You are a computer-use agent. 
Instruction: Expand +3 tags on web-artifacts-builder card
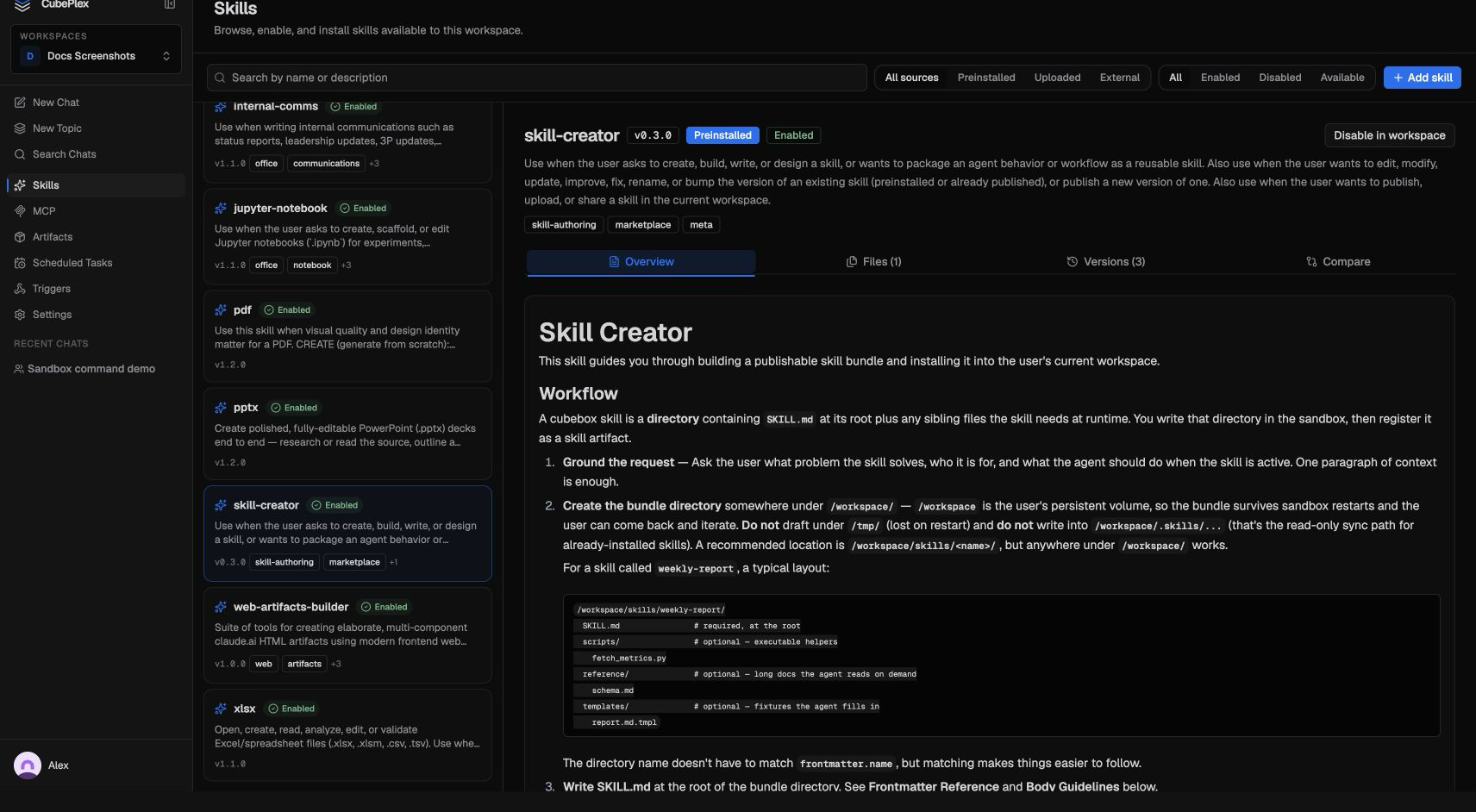(x=336, y=664)
